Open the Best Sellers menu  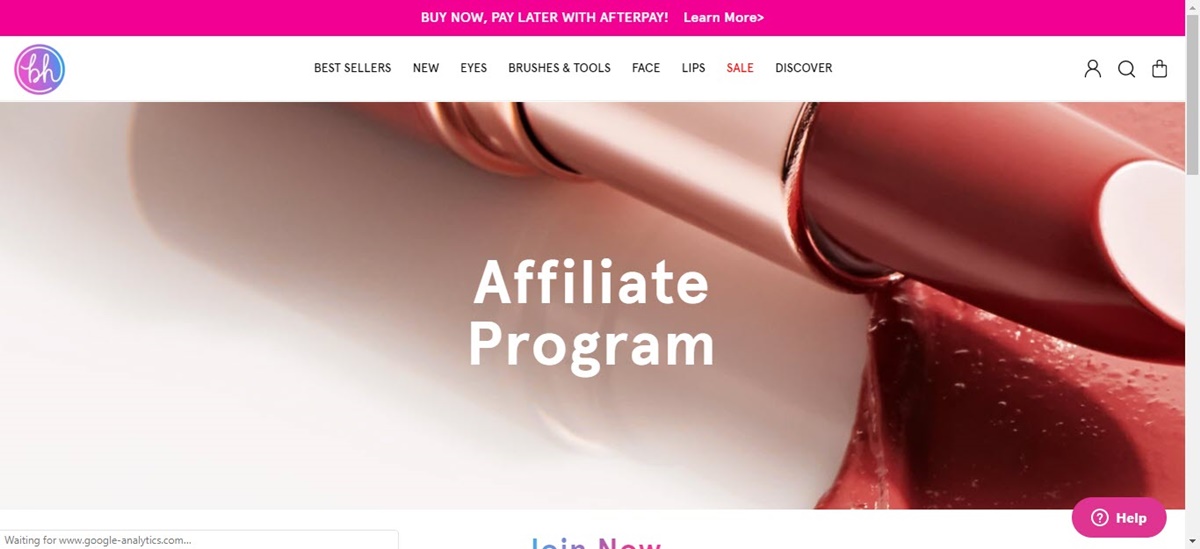tap(353, 68)
